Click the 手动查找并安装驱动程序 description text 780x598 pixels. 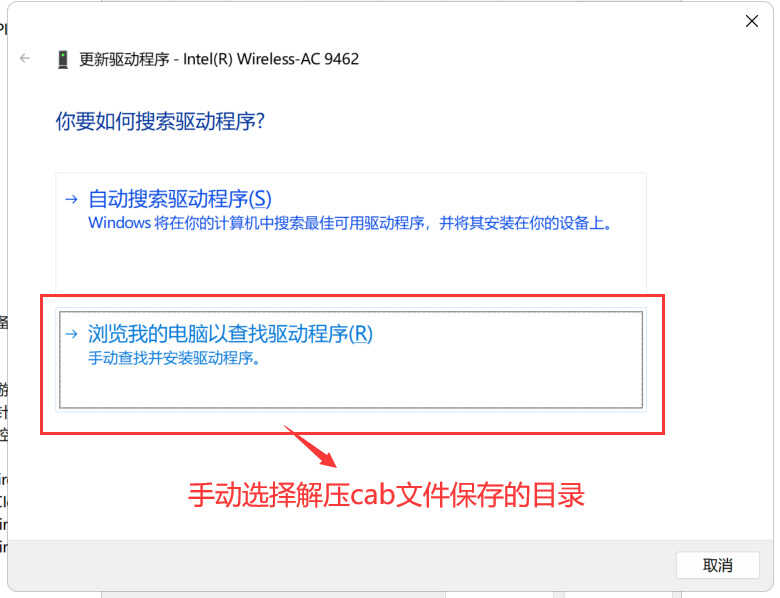174,358
